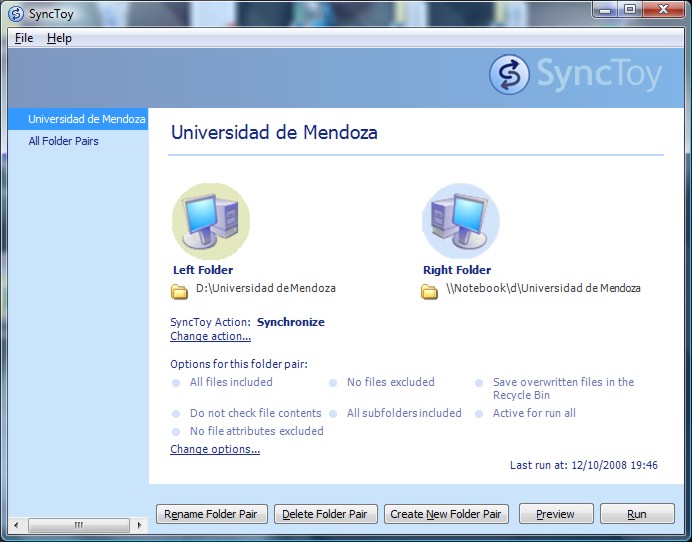Click folder icon beside \\Notebook\d path

[x=429, y=292]
